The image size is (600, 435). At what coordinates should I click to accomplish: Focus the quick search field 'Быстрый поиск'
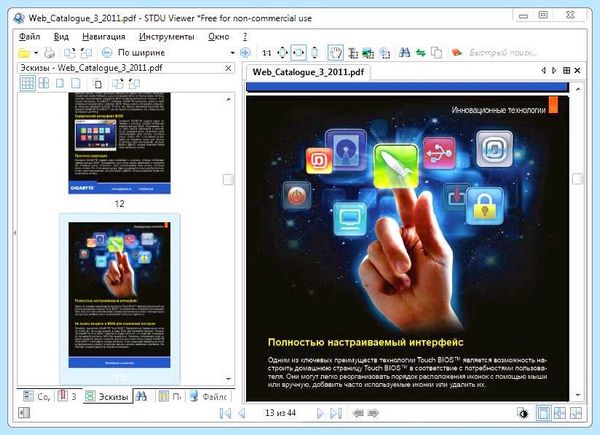[504, 53]
